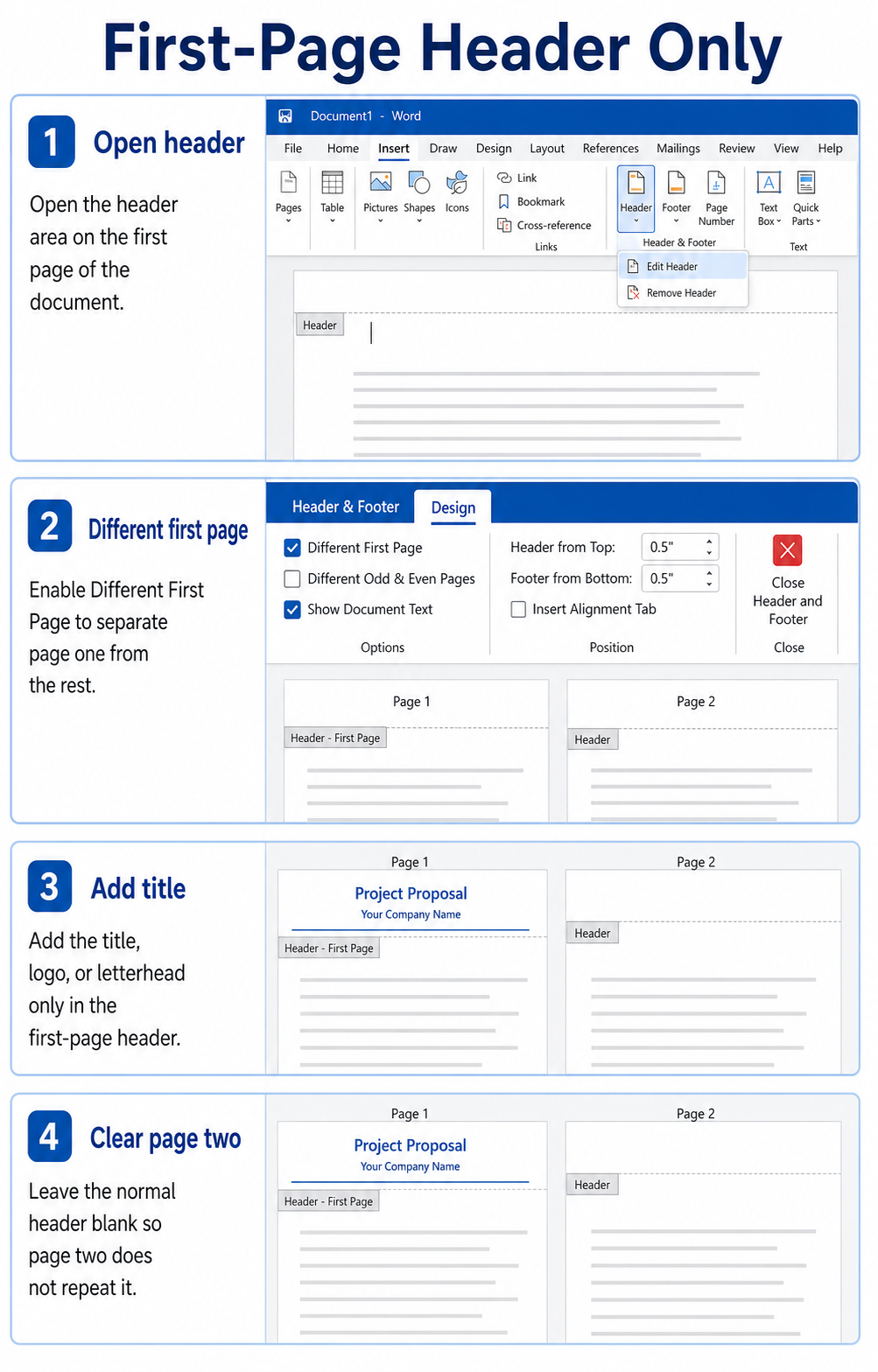Image resolution: width=878 pixels, height=1372 pixels.
Task: Insert a Table from the ribbon
Action: (x=333, y=182)
